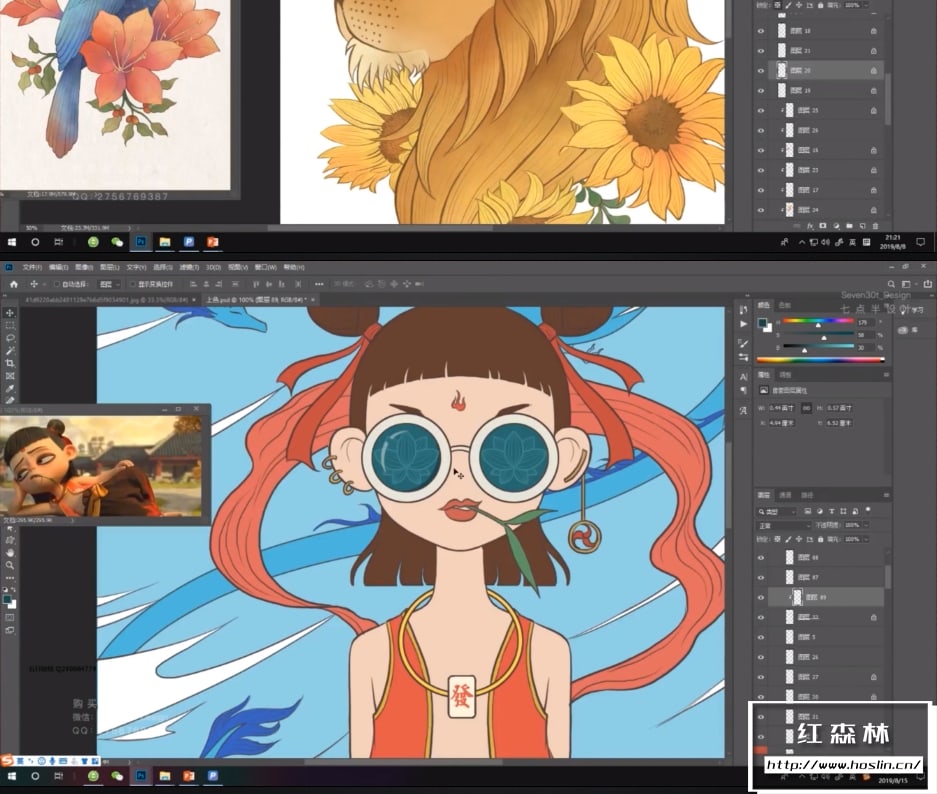This screenshot has height=794, width=937.
Task: Click the Home icon in the options bar
Action: pos(14,284)
